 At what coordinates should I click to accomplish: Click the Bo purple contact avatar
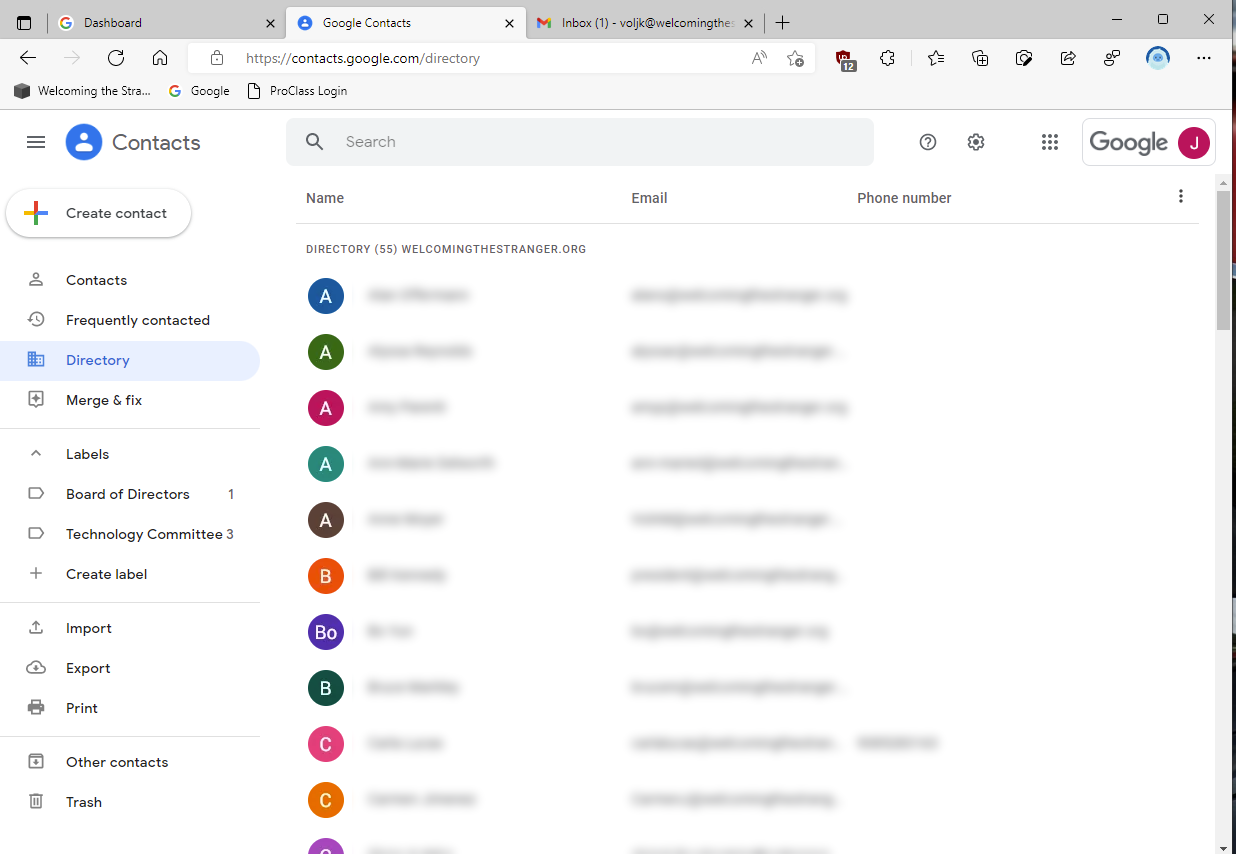326,632
